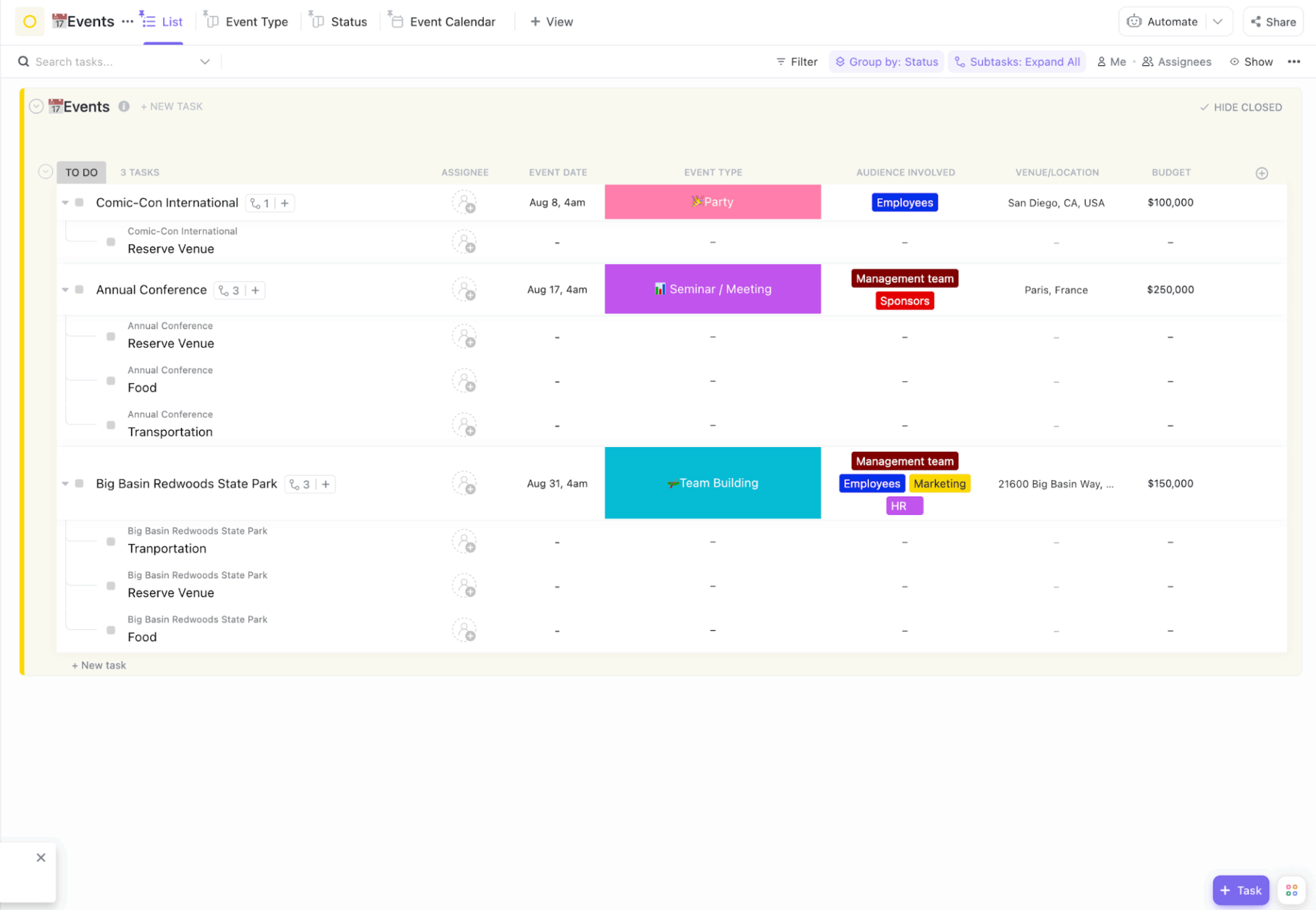Open assignee picker for Comic-Con International

[465, 202]
